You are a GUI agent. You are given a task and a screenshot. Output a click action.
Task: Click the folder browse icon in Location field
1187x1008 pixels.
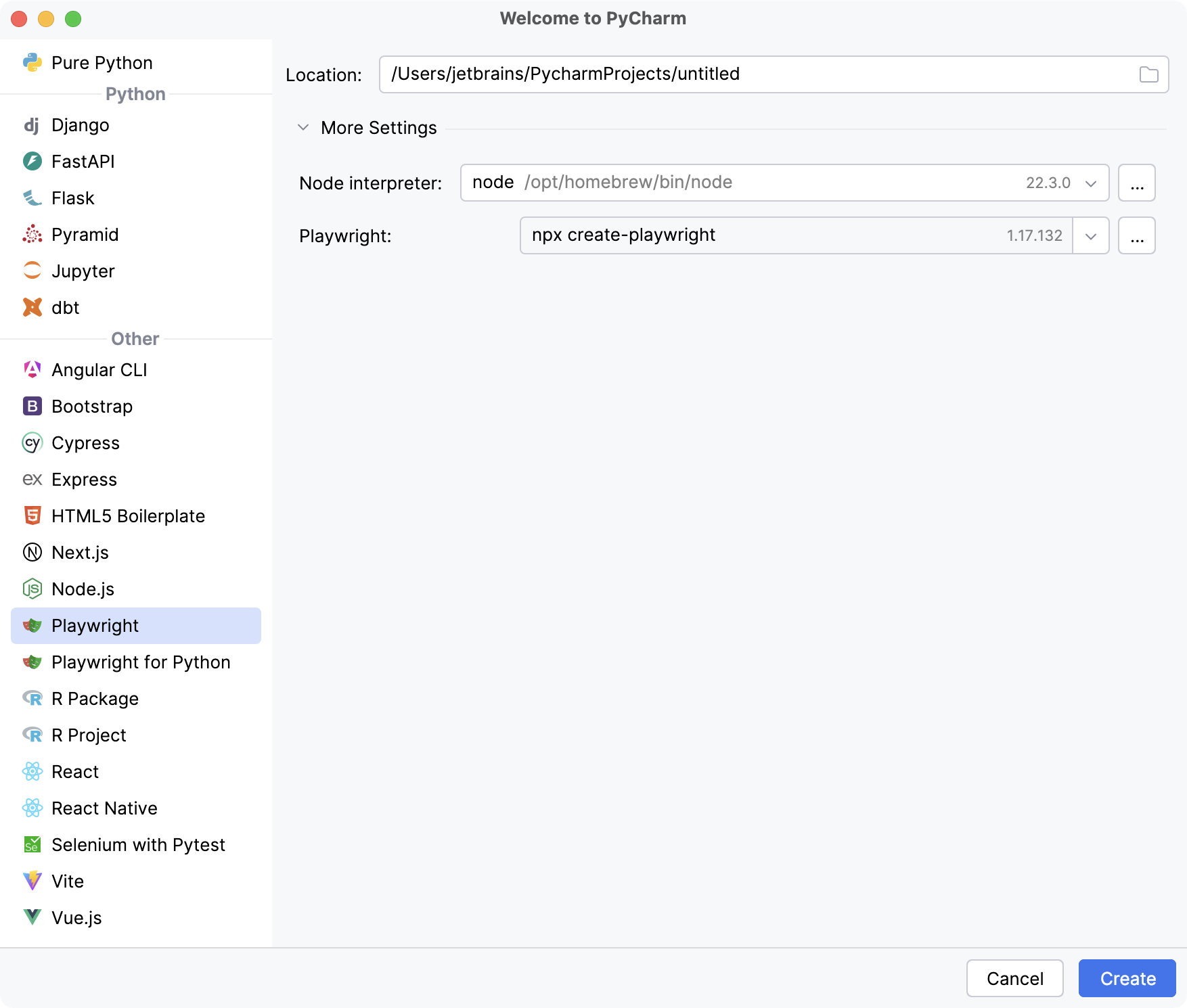1148,74
